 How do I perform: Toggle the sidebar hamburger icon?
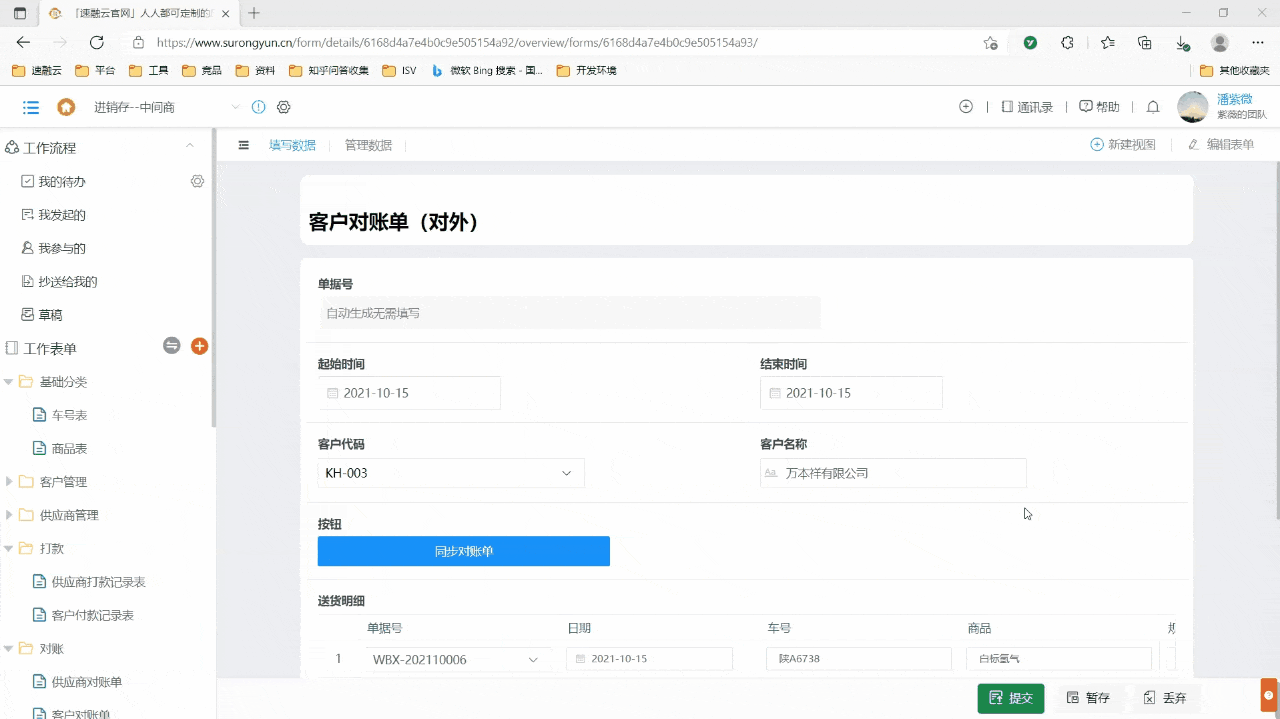pos(243,145)
